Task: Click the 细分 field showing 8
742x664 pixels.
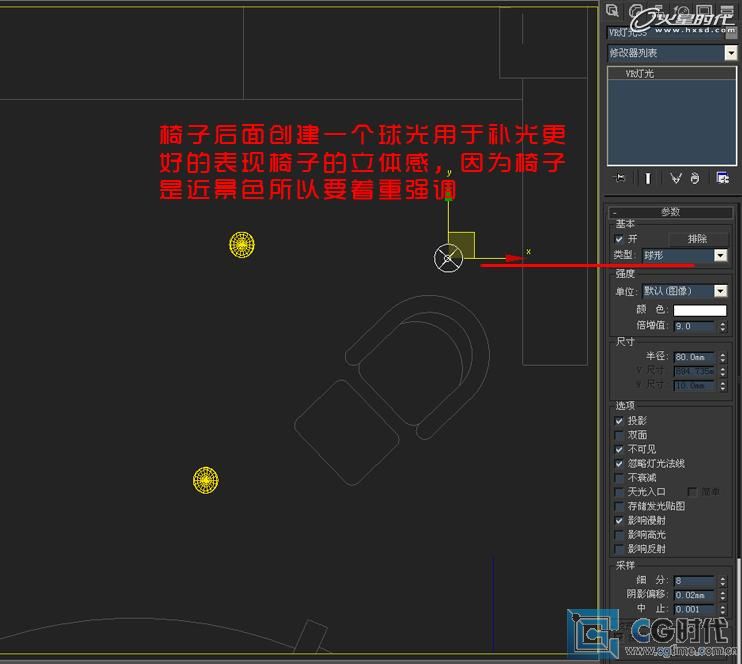Action: (694, 580)
